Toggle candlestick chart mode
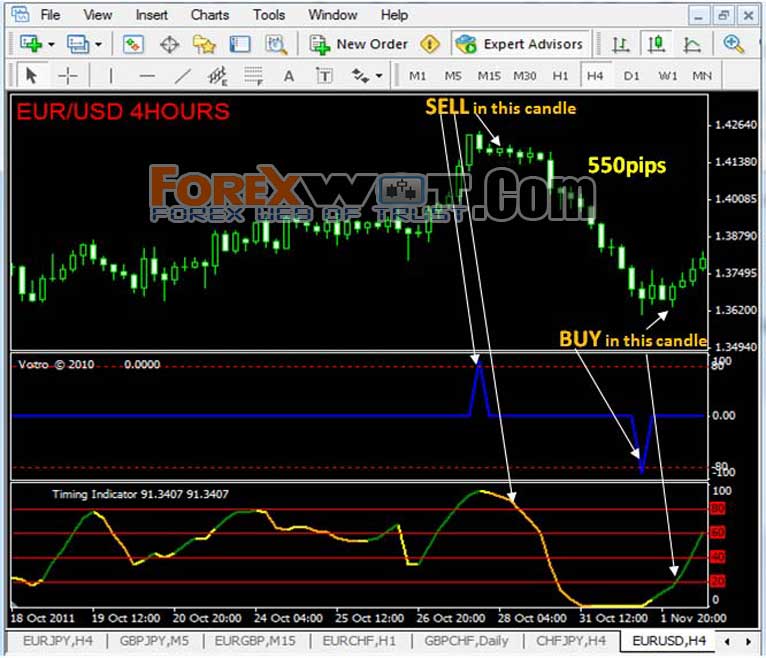The image size is (766, 658). pyautogui.click(x=657, y=44)
